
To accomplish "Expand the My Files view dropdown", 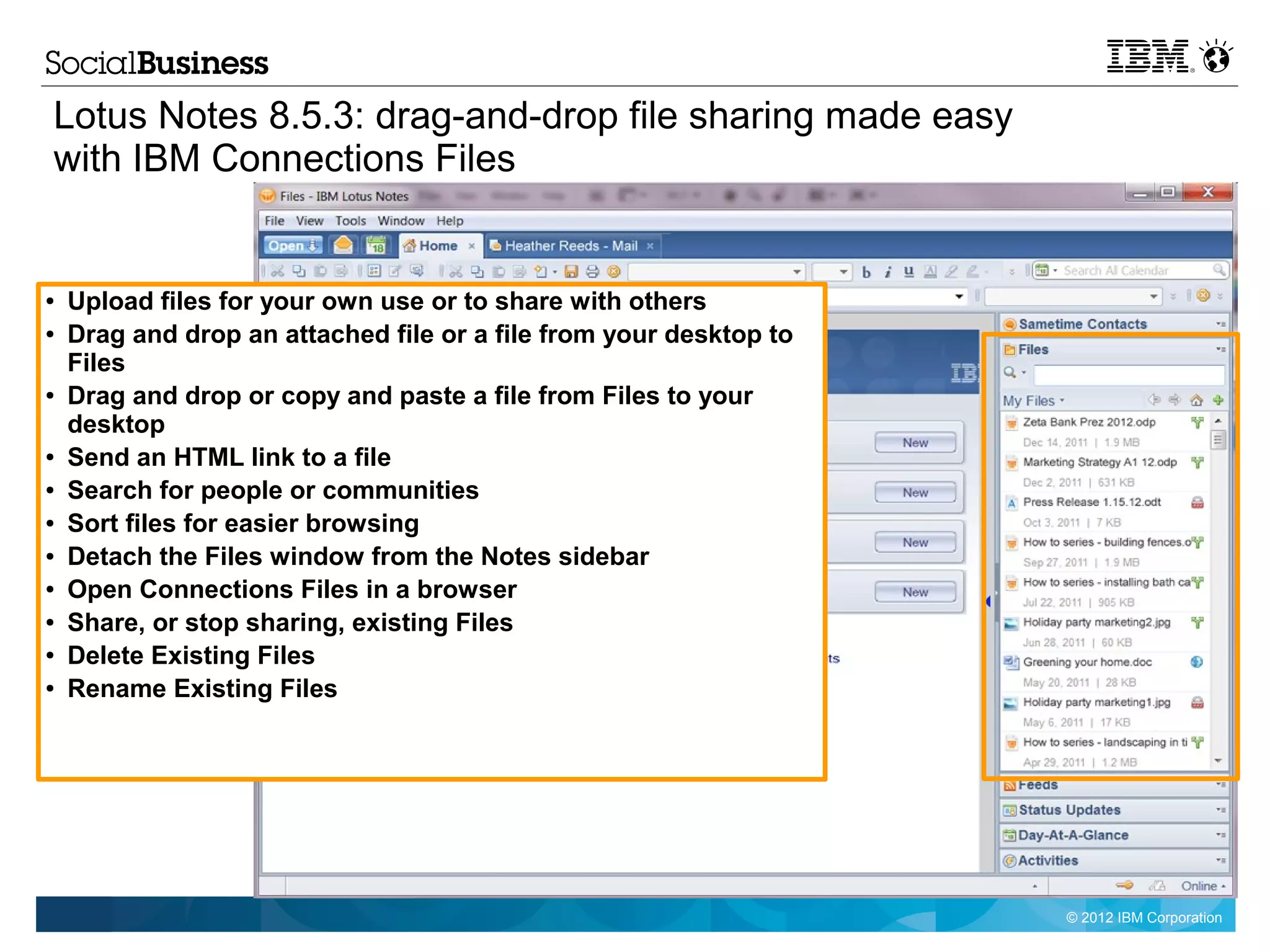I will [1062, 401].
